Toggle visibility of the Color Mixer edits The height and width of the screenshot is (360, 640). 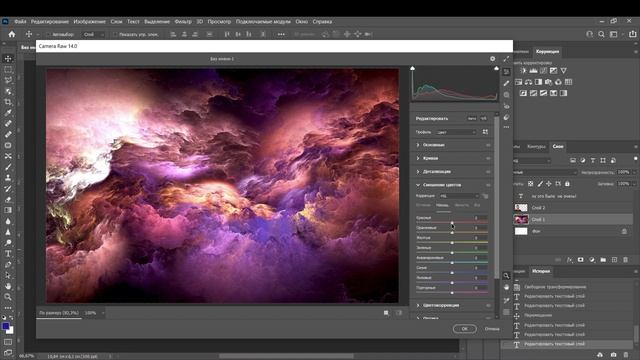[488, 185]
